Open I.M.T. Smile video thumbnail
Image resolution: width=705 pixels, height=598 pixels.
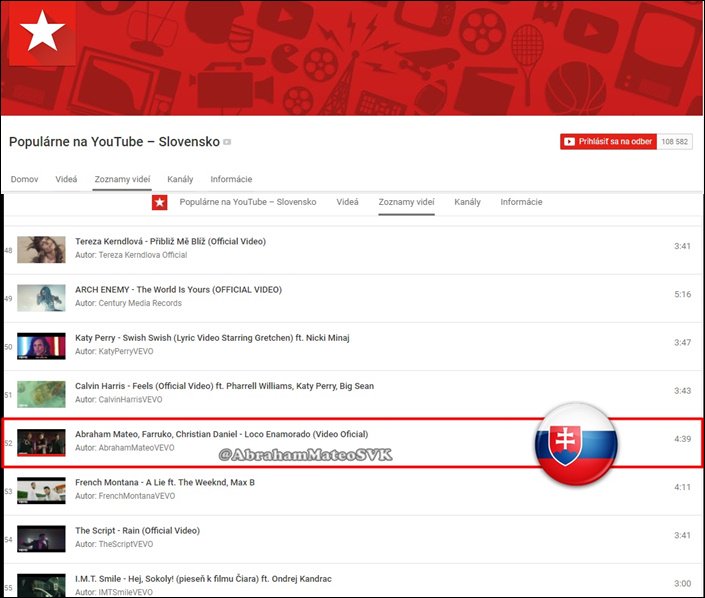[x=41, y=585]
